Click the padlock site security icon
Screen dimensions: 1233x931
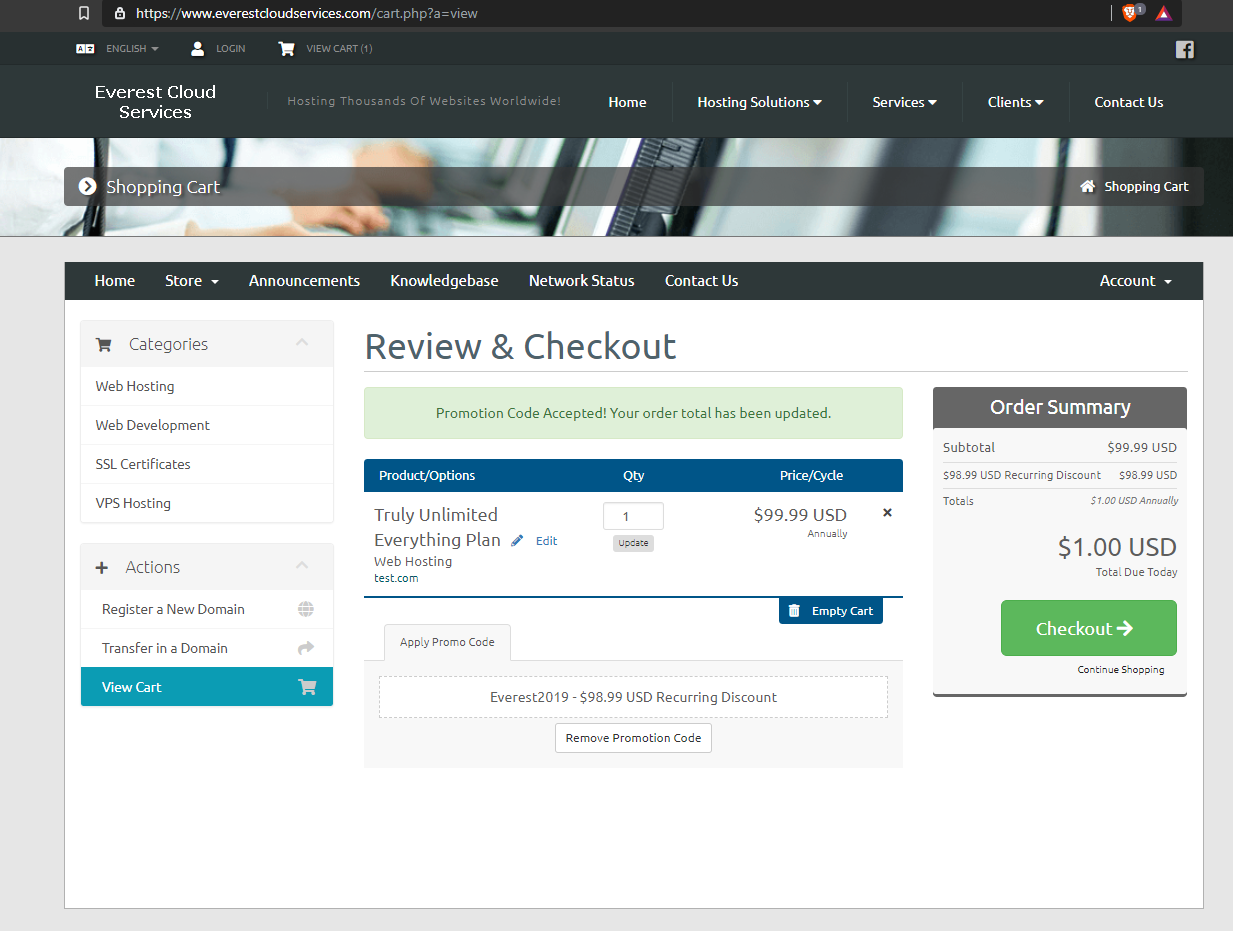coord(120,13)
